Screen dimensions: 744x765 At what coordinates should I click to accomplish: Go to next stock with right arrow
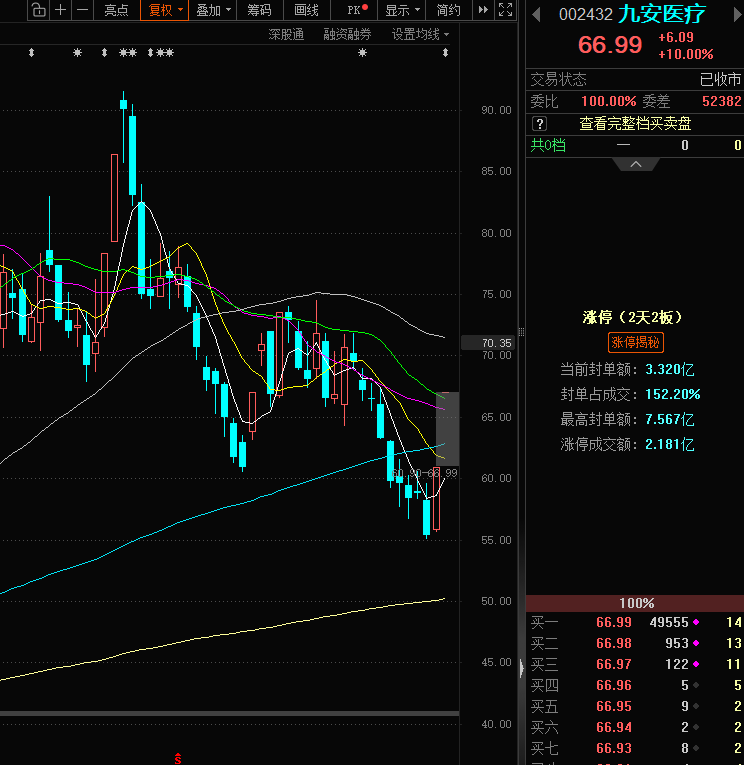[737, 15]
